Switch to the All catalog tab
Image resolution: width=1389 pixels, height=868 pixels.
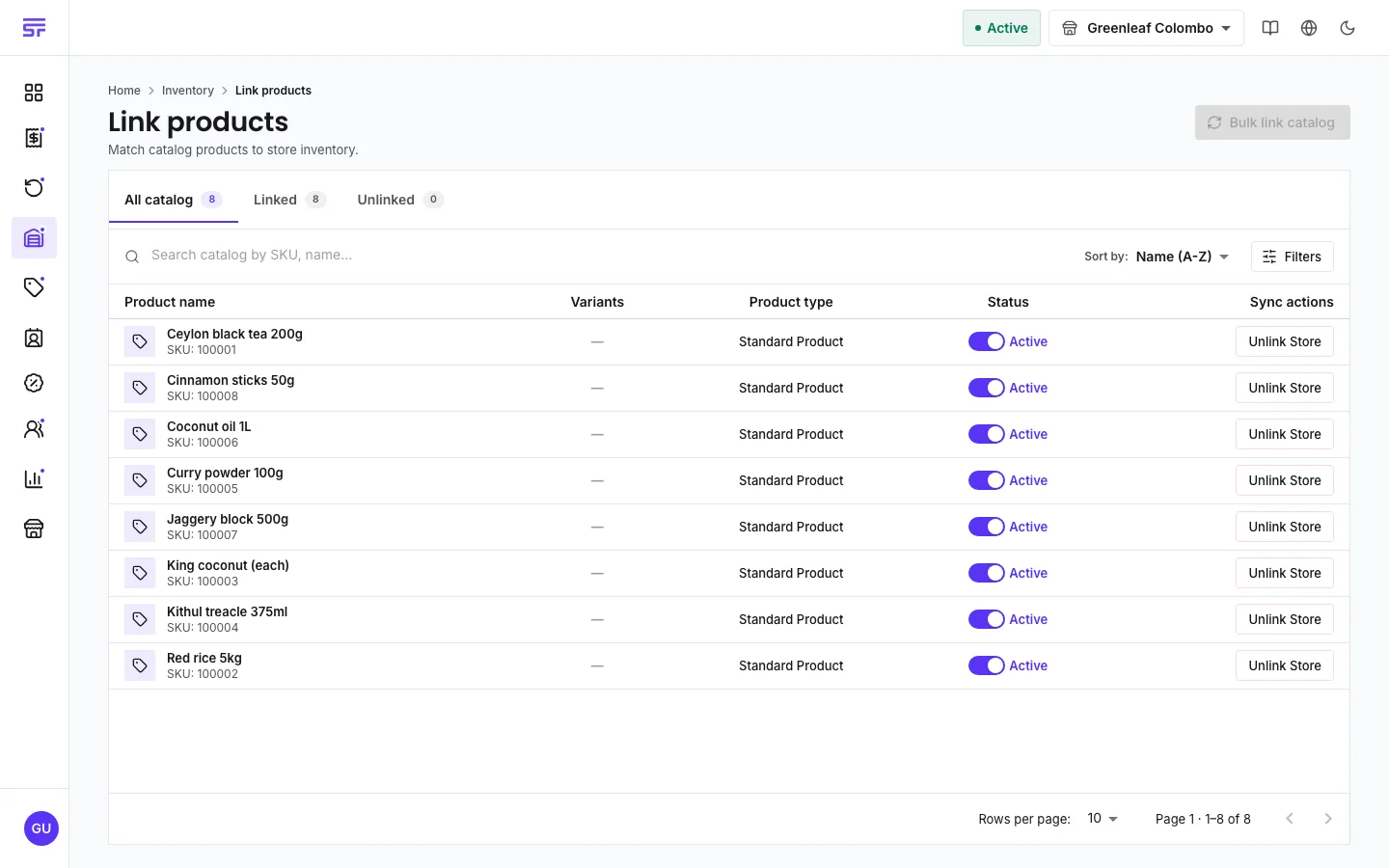coord(174,200)
